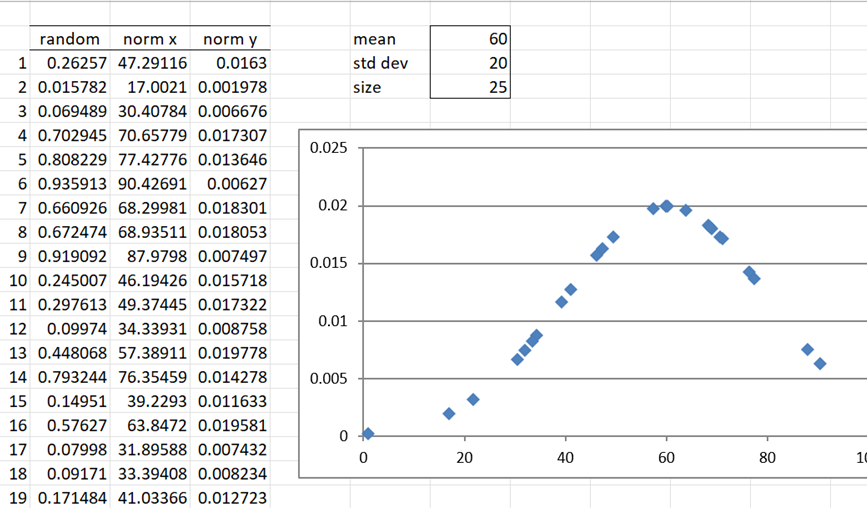Click the rightmost data point in the chart
867x508 pixels.
pos(820,364)
